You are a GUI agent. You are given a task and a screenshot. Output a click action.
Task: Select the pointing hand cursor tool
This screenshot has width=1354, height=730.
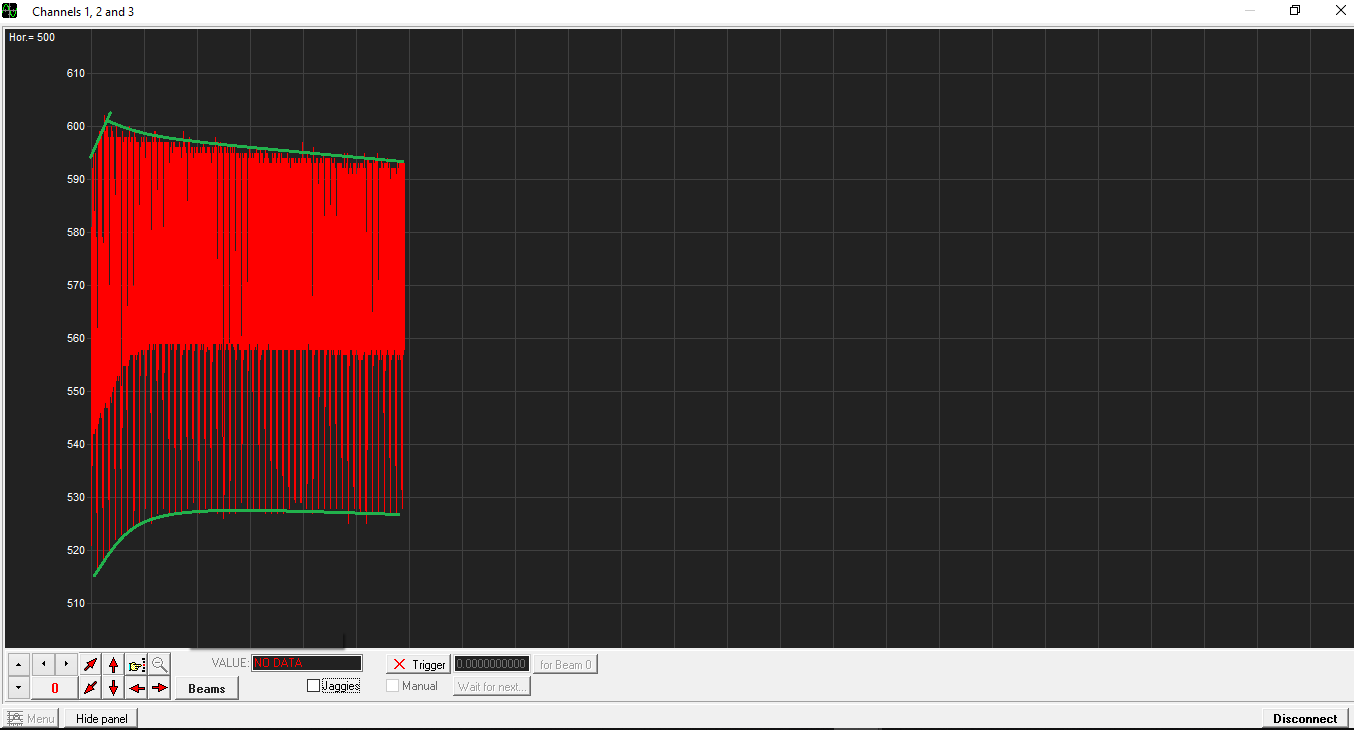137,664
